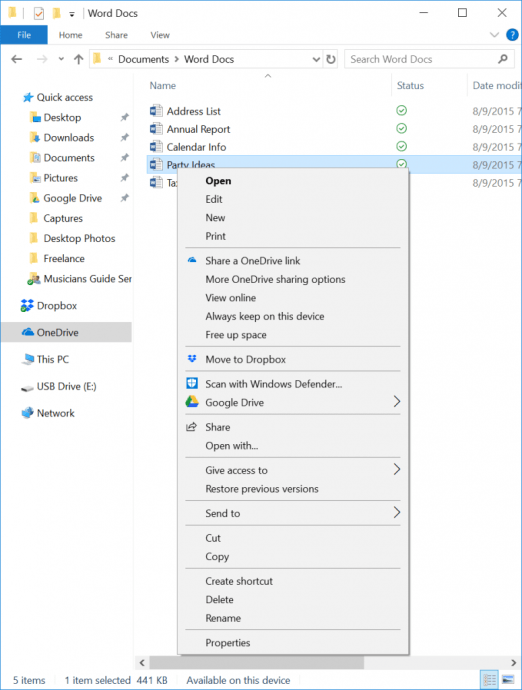Click the Forward navigation arrow

(x=42, y=59)
